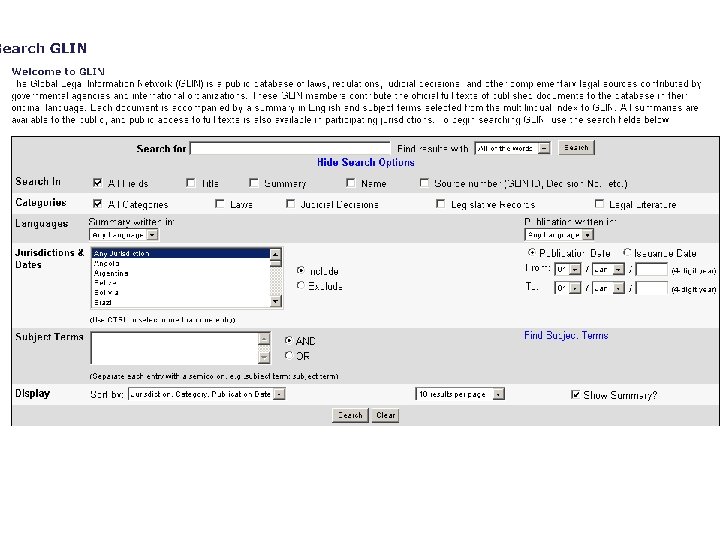Tick the Legal Literature checkbox
The height and width of the screenshot is (540, 720).
(x=599, y=203)
